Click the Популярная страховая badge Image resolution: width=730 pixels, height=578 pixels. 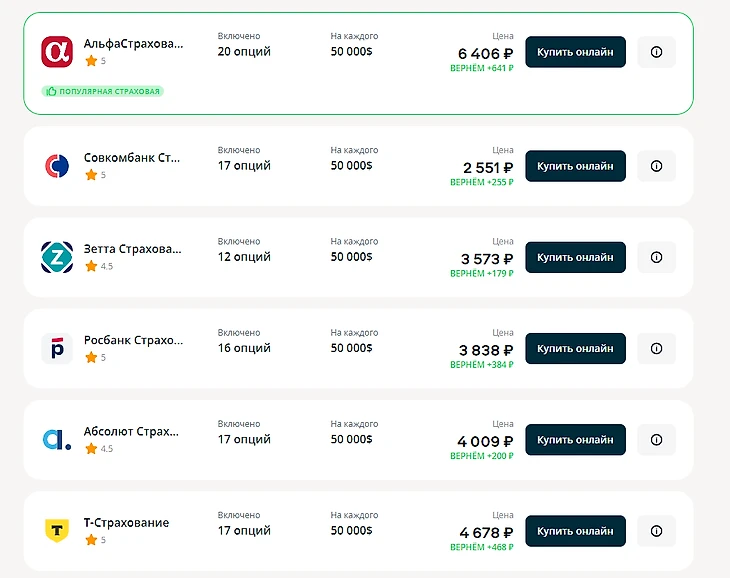click(102, 91)
